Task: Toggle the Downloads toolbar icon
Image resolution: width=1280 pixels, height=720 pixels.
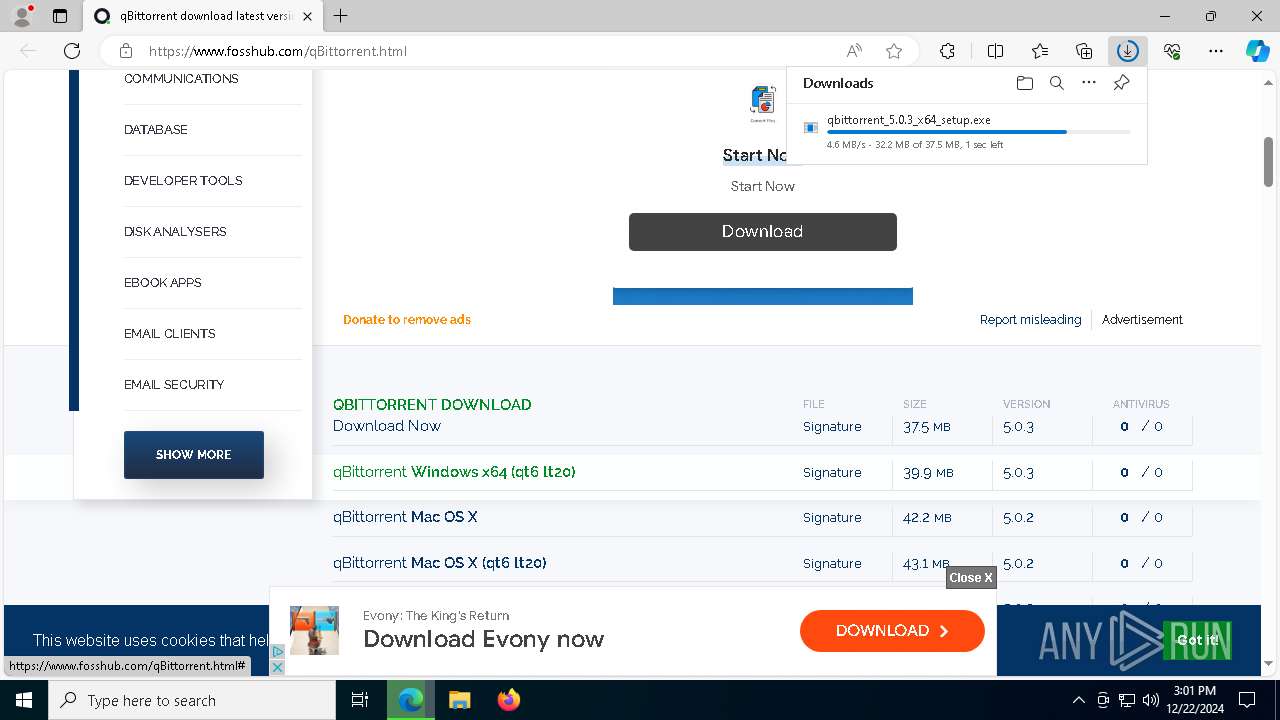Action: tap(1128, 51)
